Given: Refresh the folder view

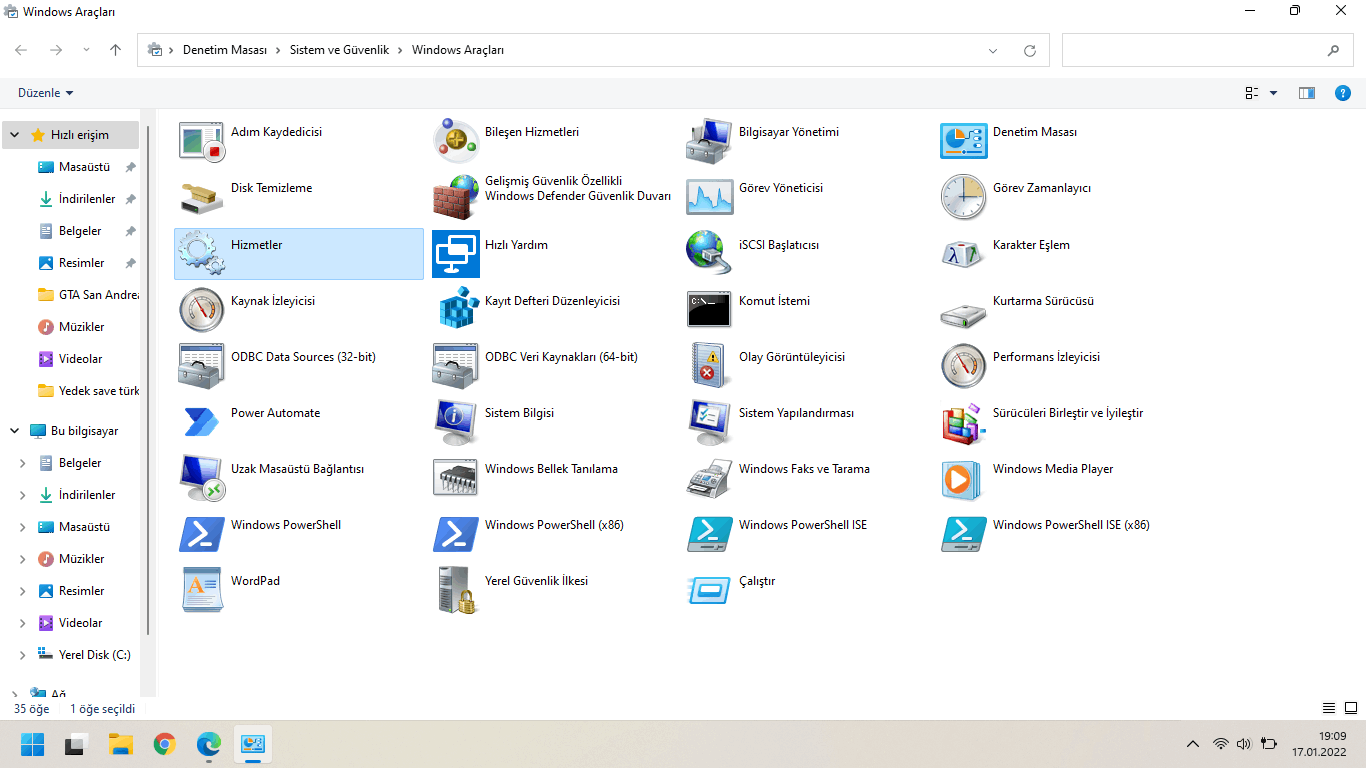Looking at the screenshot, I should click(1030, 50).
